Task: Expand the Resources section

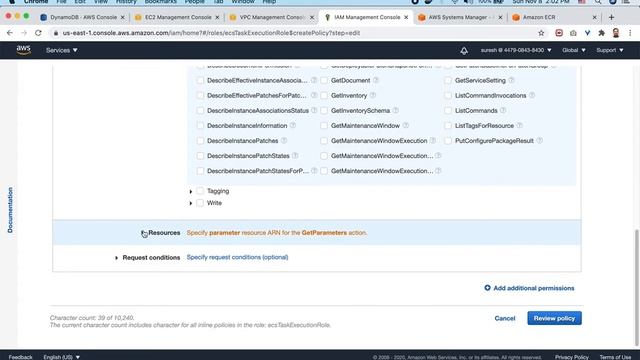Action: 143,233
